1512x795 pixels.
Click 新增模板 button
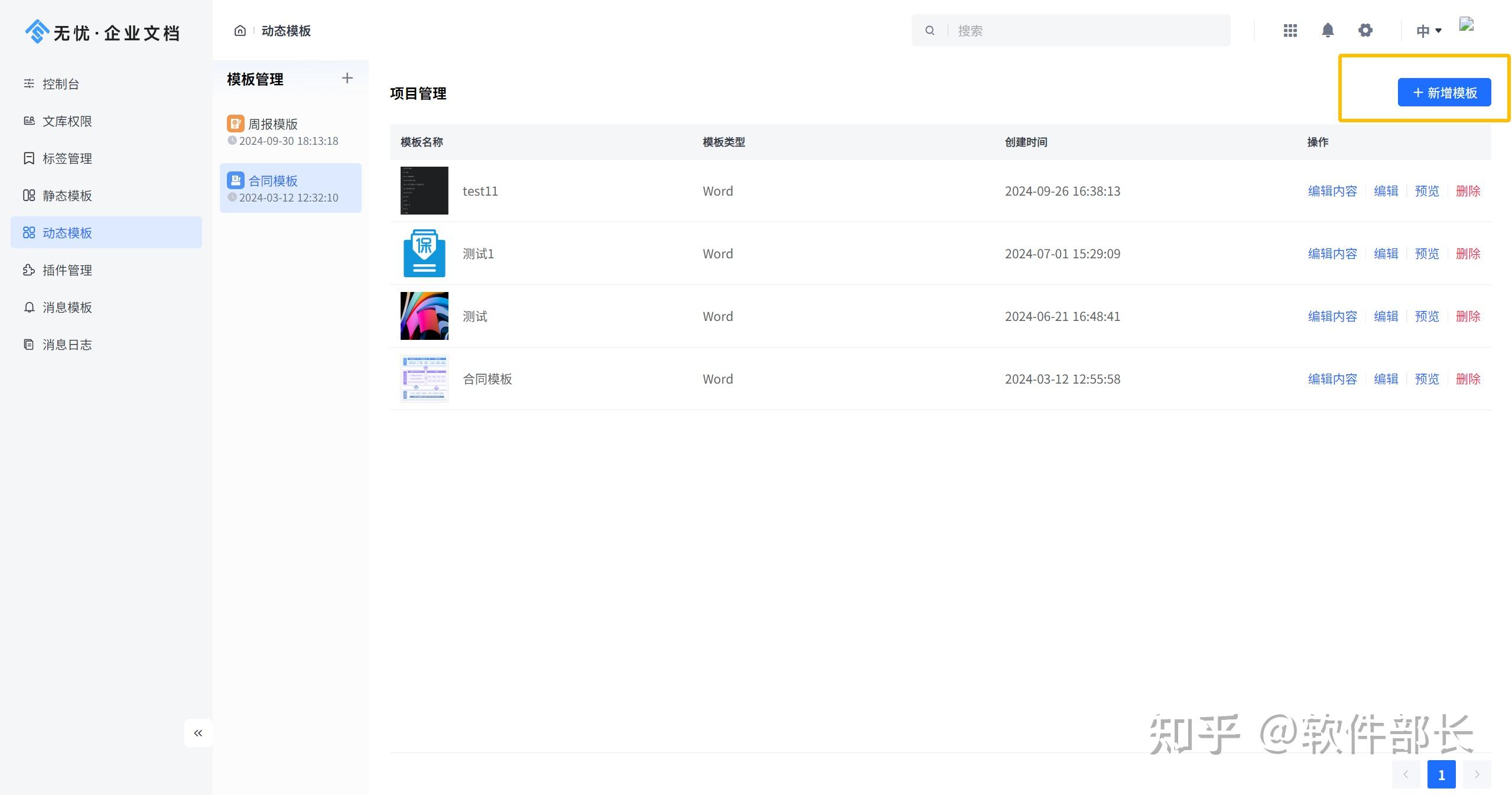point(1444,93)
